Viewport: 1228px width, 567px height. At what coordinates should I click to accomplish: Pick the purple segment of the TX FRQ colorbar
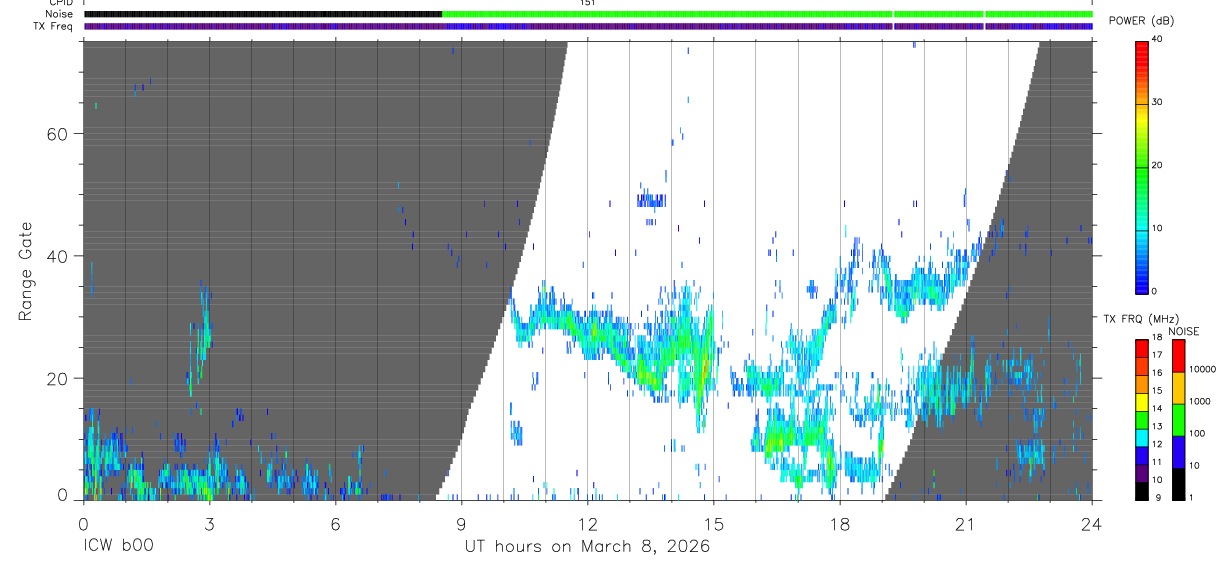click(x=1141, y=473)
